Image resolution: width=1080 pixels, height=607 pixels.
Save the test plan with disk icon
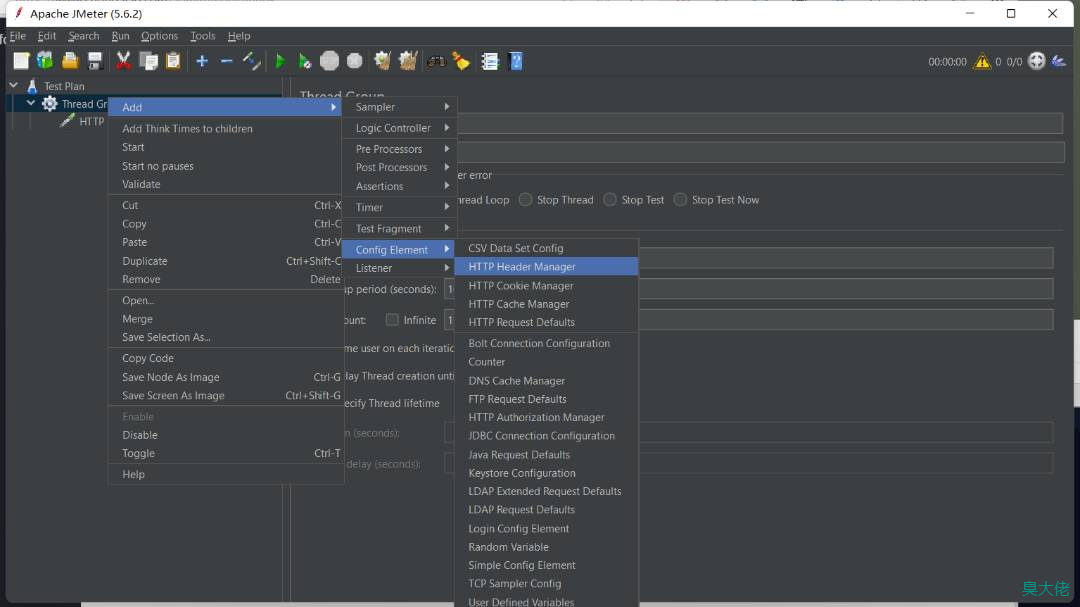click(x=95, y=61)
